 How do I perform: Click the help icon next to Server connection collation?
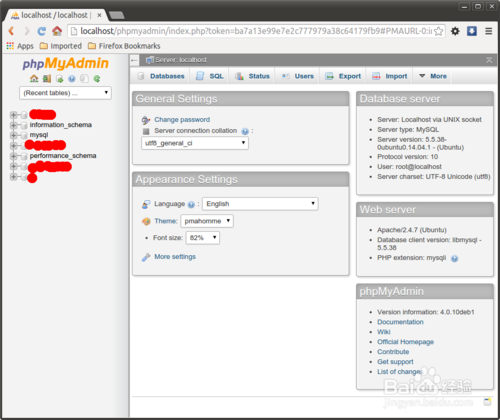[245, 131]
